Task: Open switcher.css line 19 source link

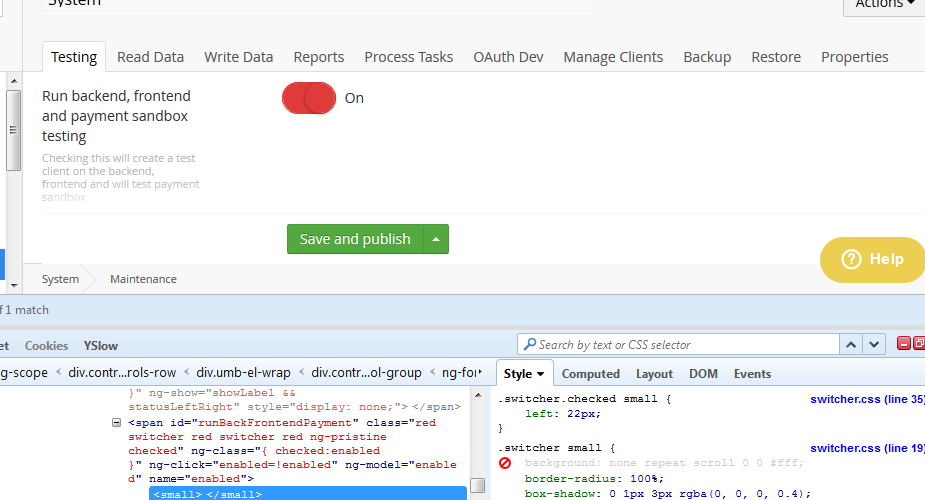Action: pyautogui.click(x=867, y=448)
